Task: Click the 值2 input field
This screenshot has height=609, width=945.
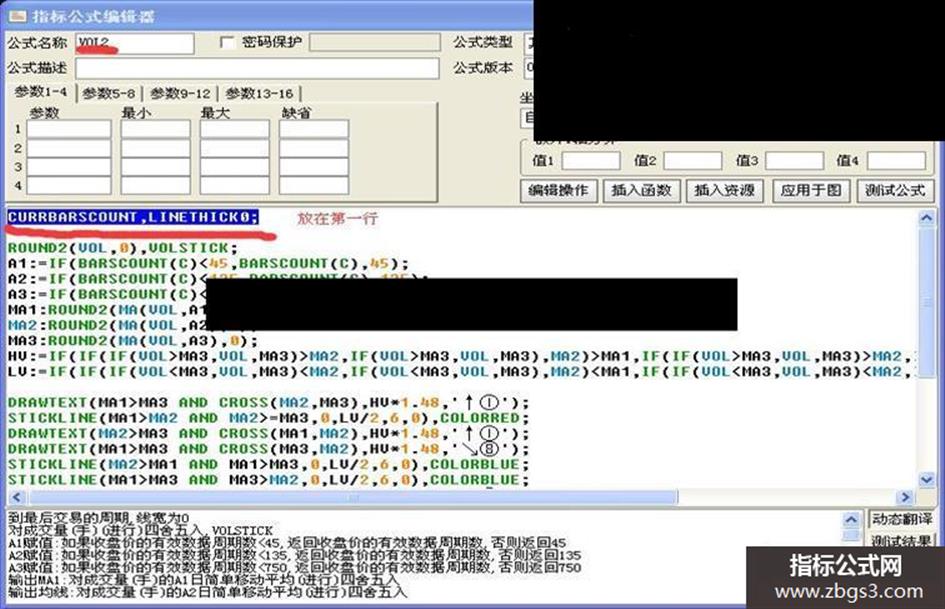Action: click(x=692, y=160)
